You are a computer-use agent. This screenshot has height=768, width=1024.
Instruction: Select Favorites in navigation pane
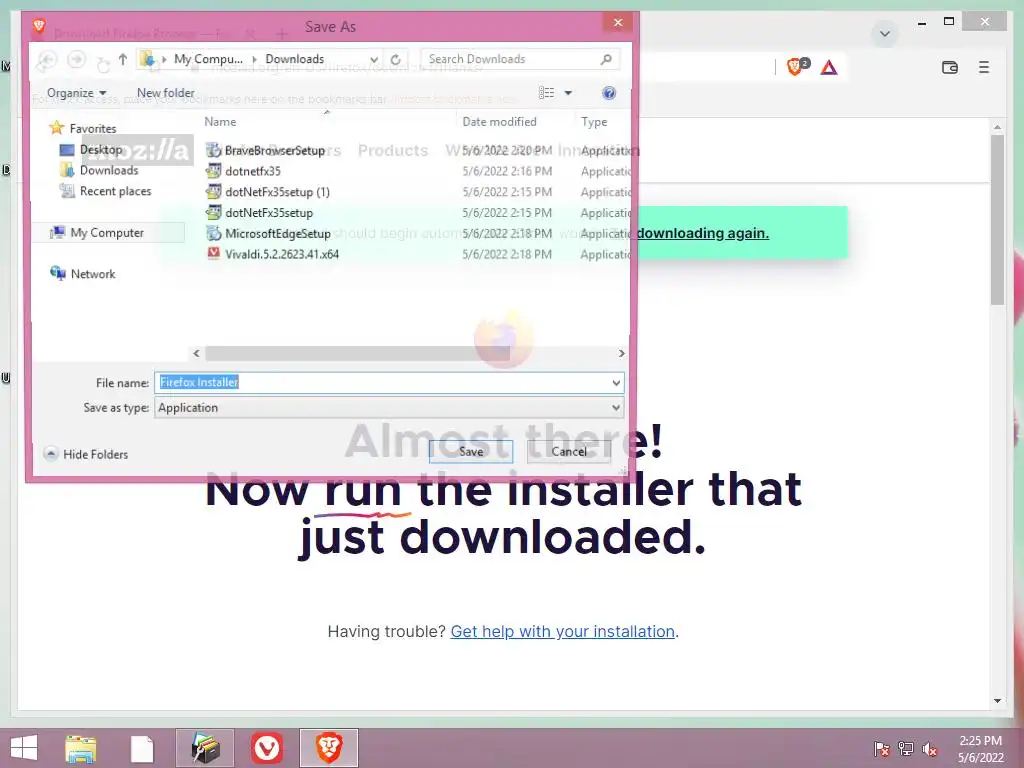coord(84,129)
